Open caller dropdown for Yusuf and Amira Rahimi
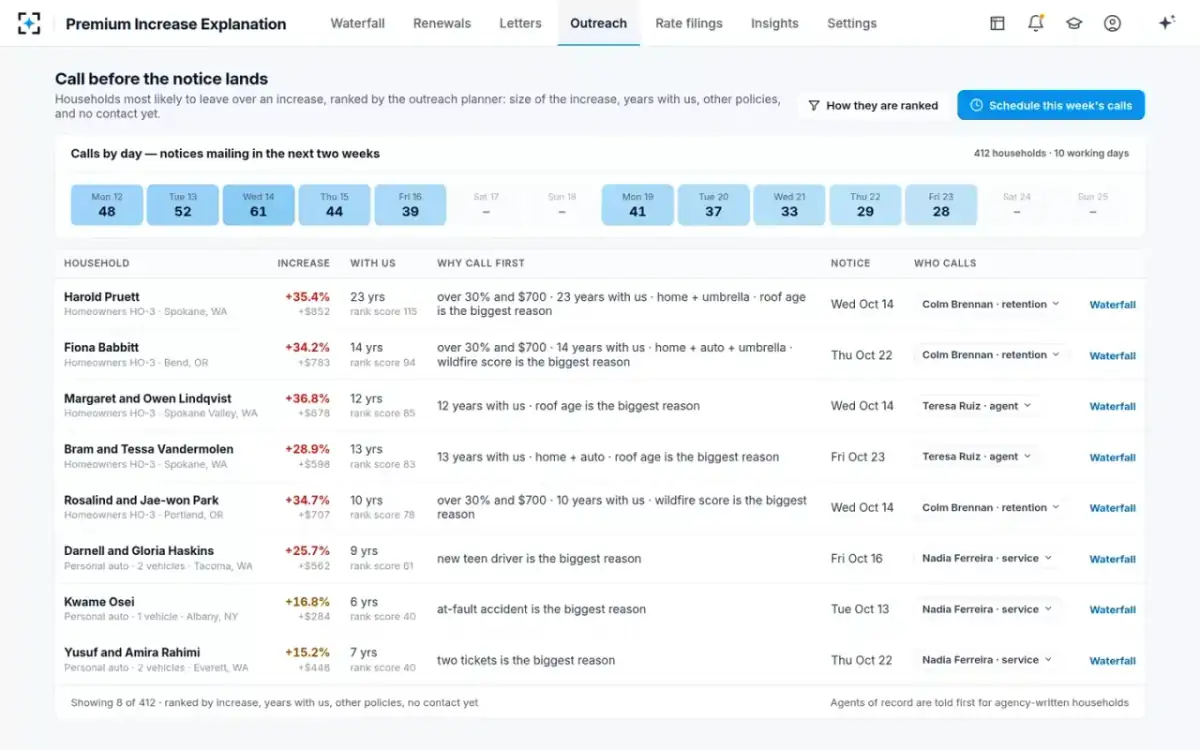This screenshot has width=1200, height=750. click(987, 660)
